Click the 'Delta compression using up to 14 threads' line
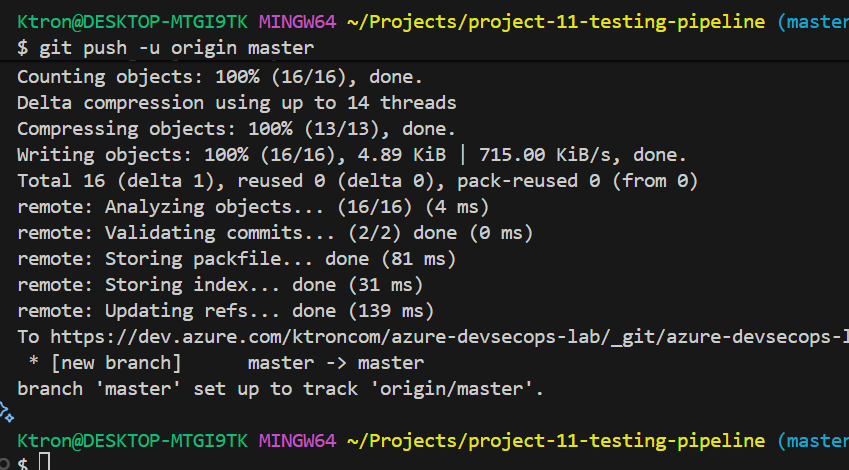849x470 pixels. (236, 102)
